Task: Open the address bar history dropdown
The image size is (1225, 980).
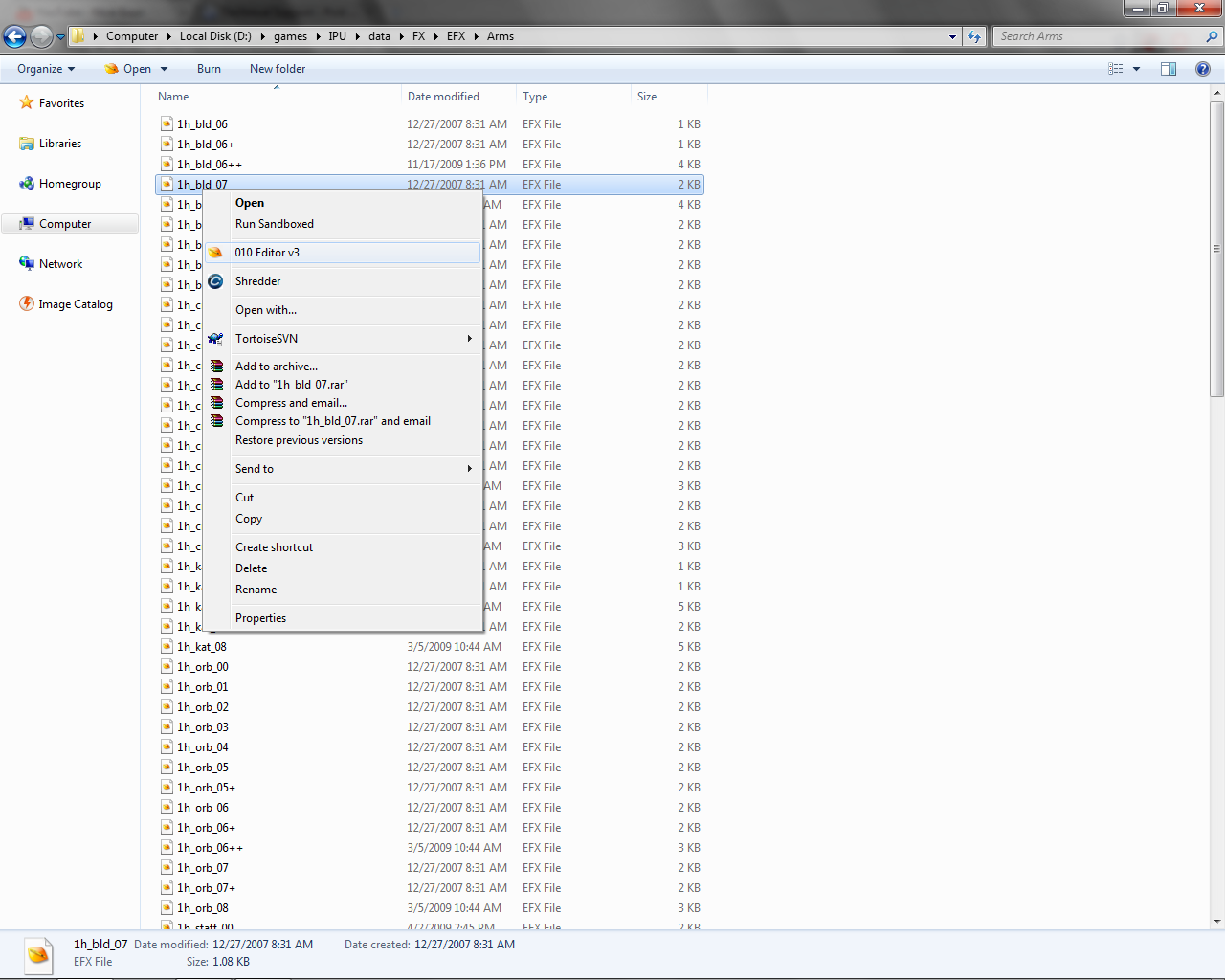Action: tap(952, 36)
